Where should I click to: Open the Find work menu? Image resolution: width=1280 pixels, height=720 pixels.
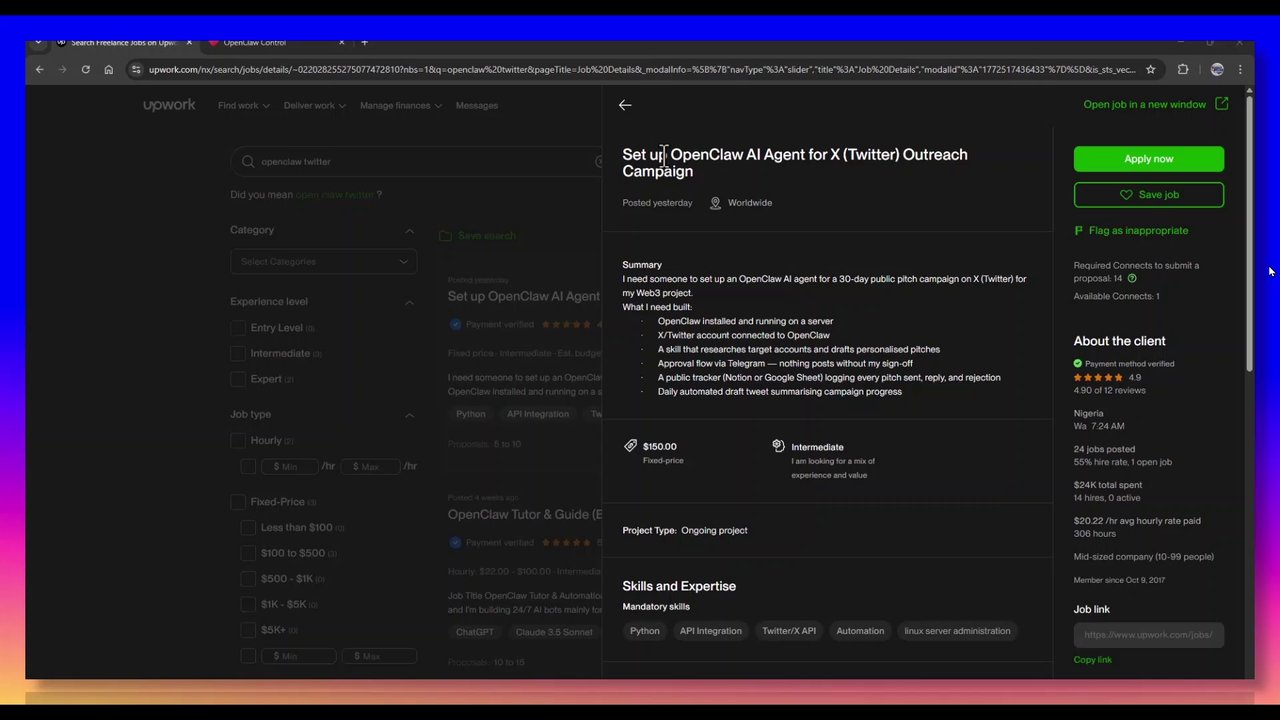244,105
